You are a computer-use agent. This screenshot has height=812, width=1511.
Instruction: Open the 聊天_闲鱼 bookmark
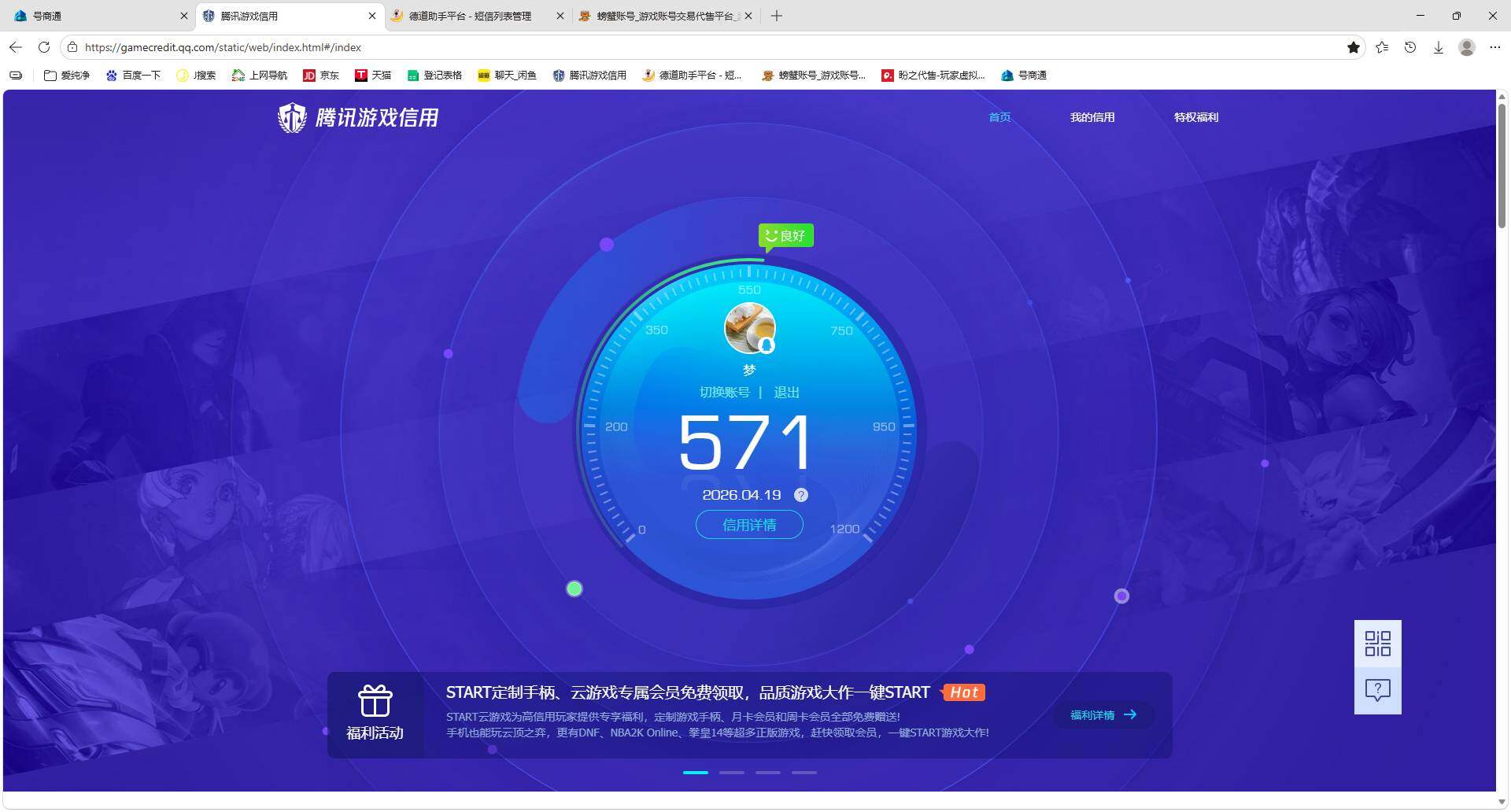tap(508, 76)
